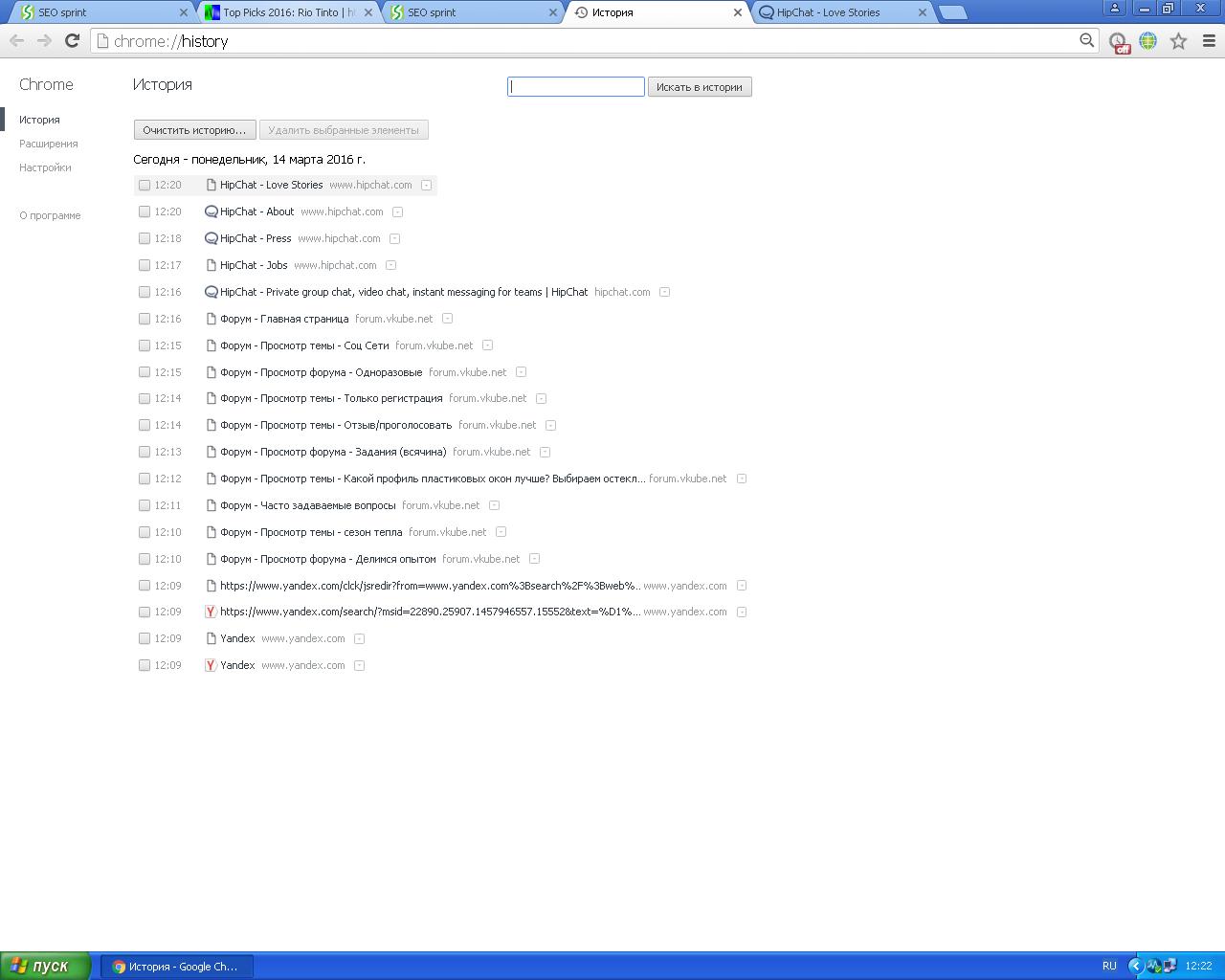Check the HipChat - Jobs entry checkbox
1225x980 pixels.
click(145, 265)
